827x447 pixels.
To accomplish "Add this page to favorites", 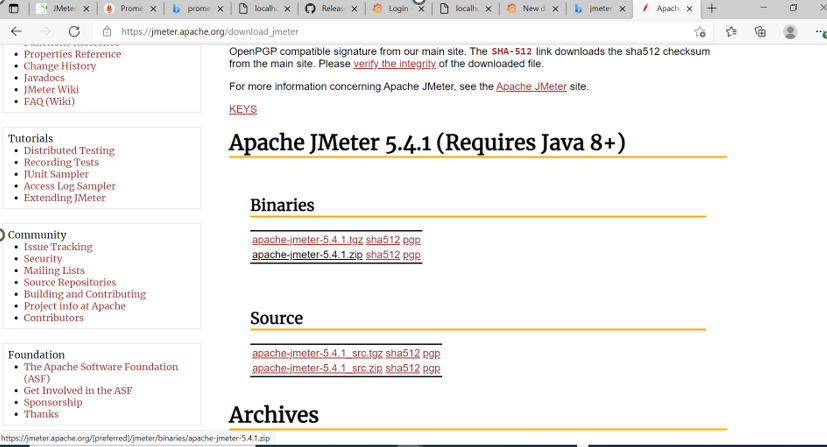I will click(700, 31).
